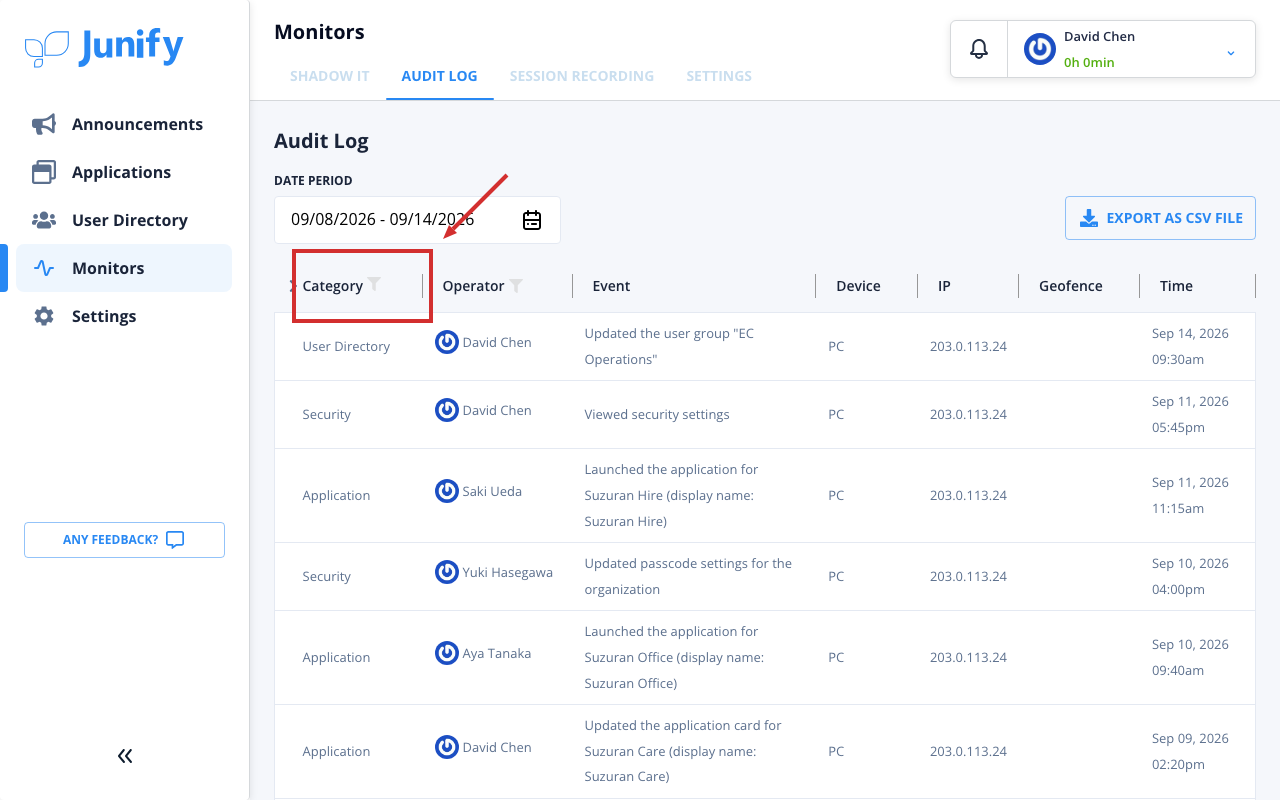Click Yuki Hasegawa's avatar icon

(447, 572)
